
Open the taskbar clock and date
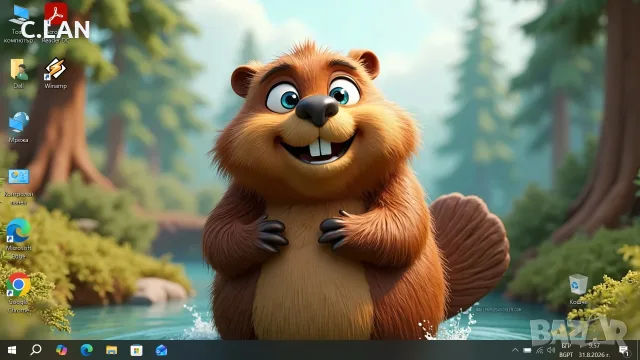593,350
